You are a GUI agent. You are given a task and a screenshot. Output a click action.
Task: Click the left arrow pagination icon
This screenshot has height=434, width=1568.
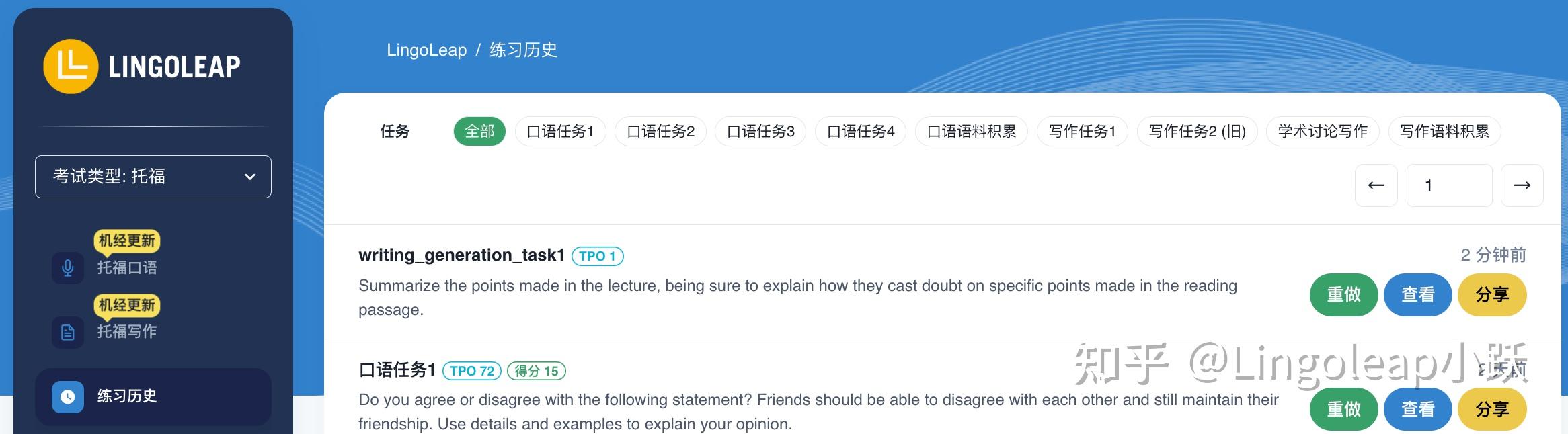pyautogui.click(x=1376, y=185)
